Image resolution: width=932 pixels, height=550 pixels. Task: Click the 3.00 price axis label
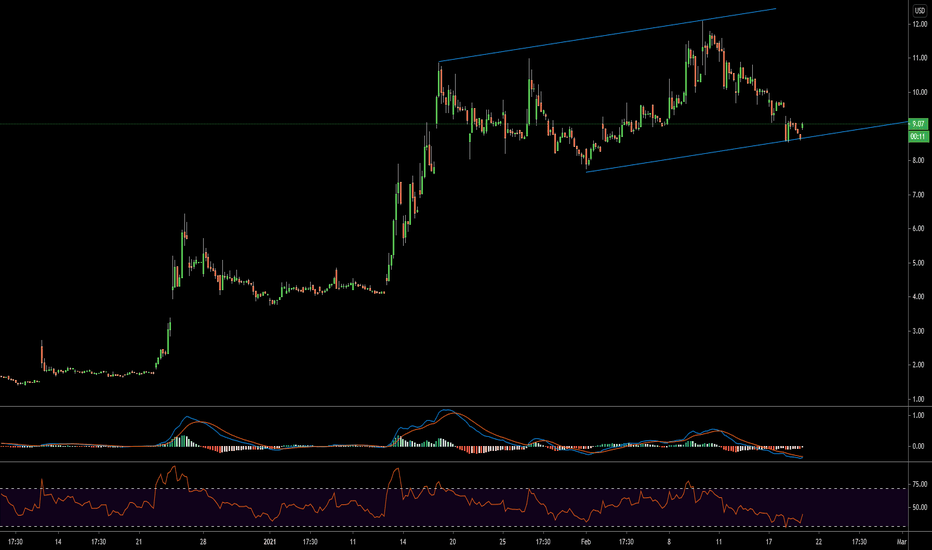click(x=919, y=331)
